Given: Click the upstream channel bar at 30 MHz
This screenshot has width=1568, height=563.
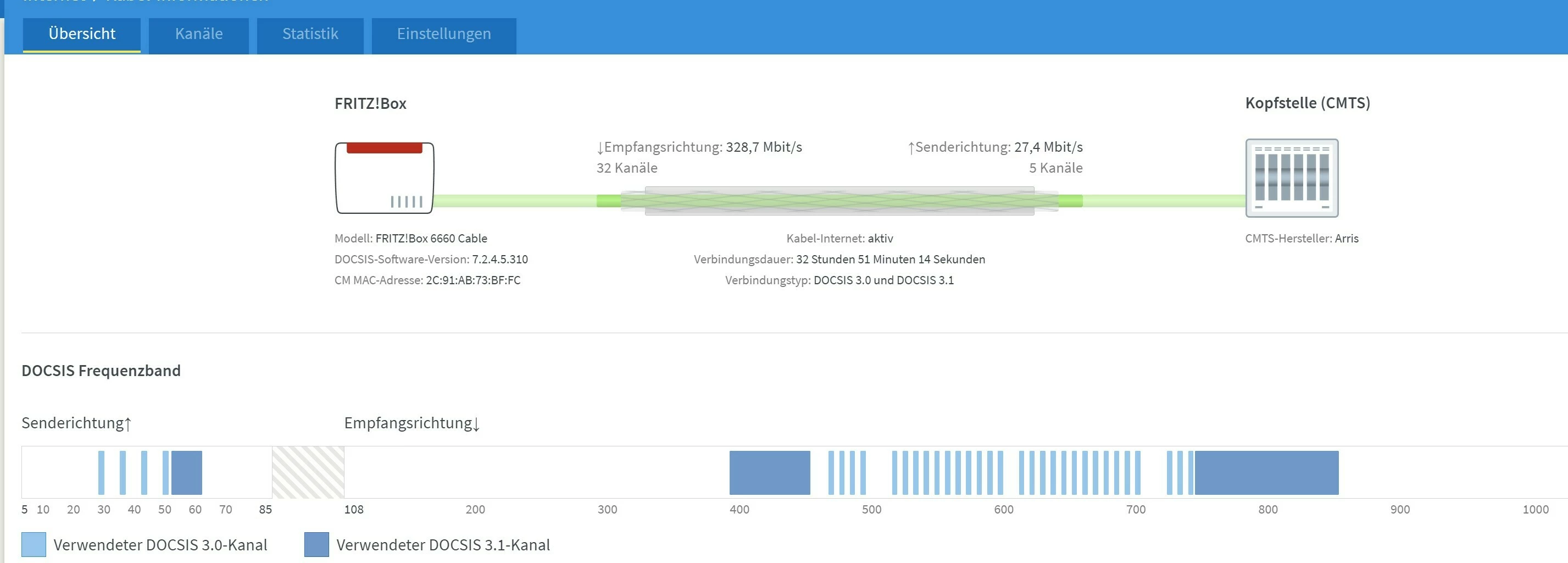Looking at the screenshot, I should click(x=101, y=473).
